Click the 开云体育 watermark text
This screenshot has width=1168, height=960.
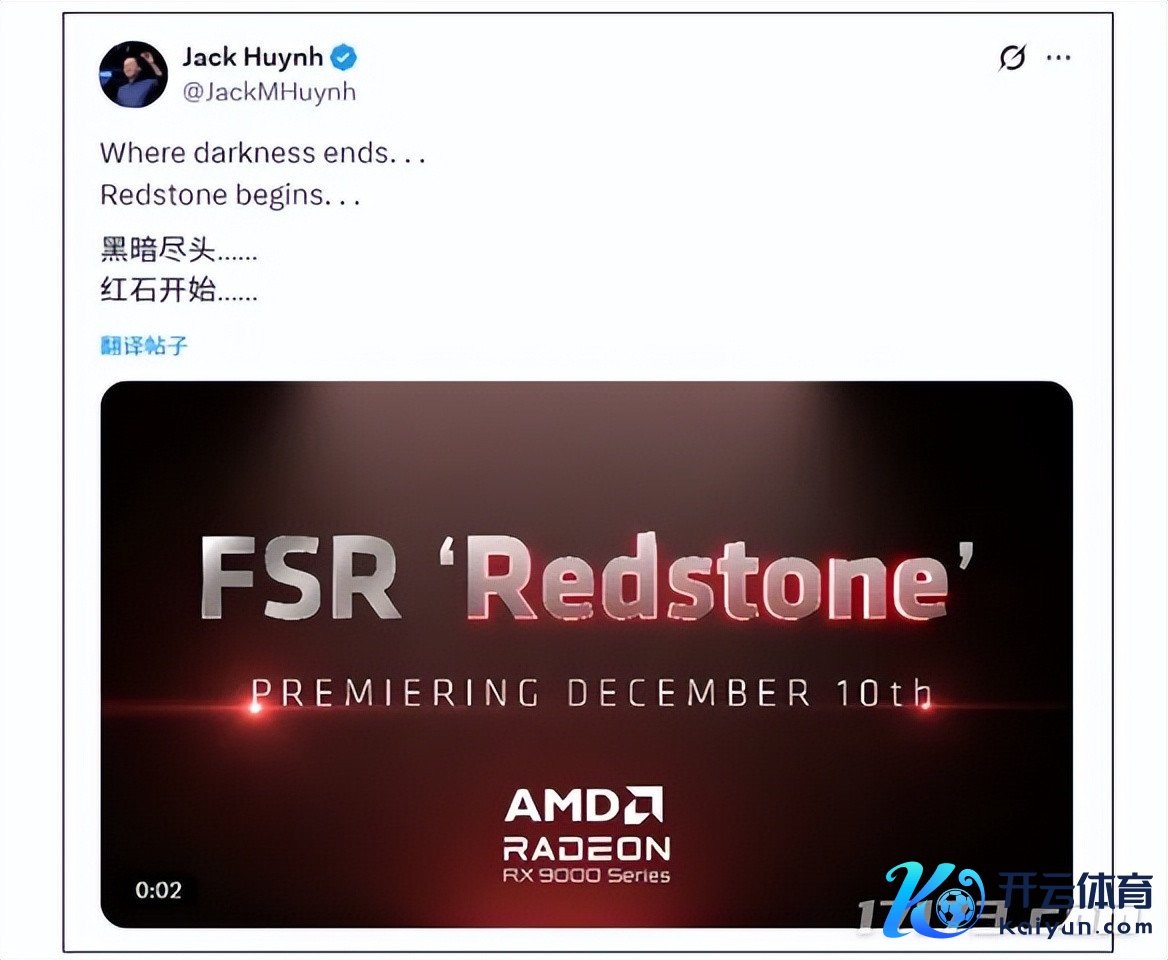[1075, 891]
